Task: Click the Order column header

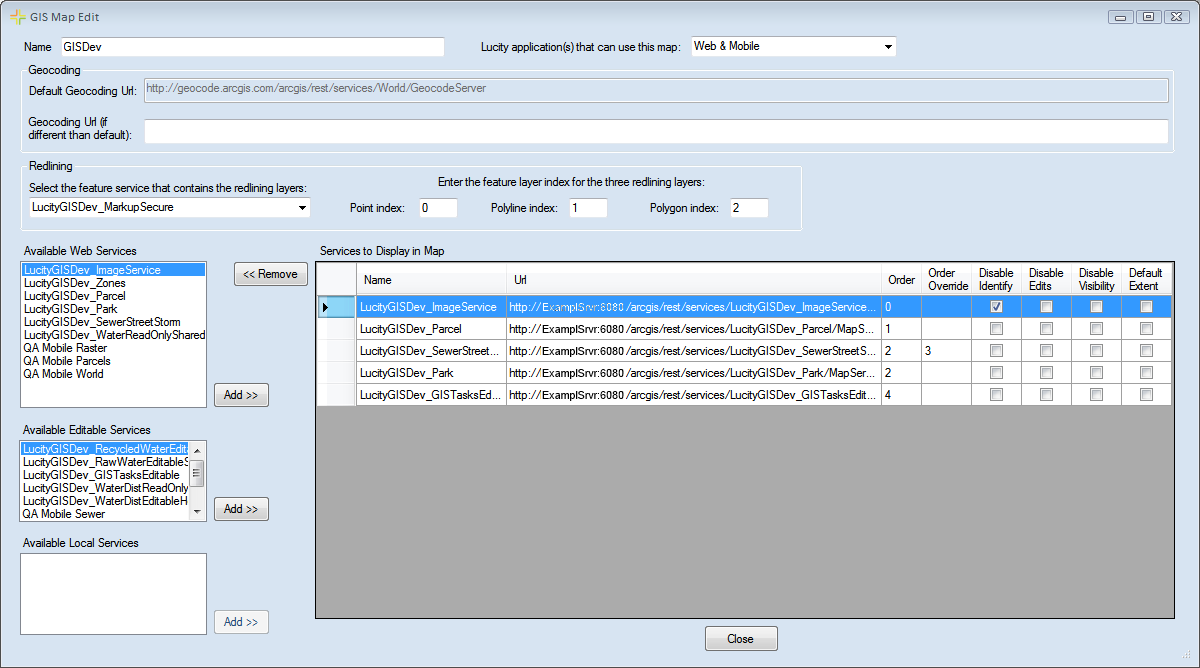Action: coord(901,280)
